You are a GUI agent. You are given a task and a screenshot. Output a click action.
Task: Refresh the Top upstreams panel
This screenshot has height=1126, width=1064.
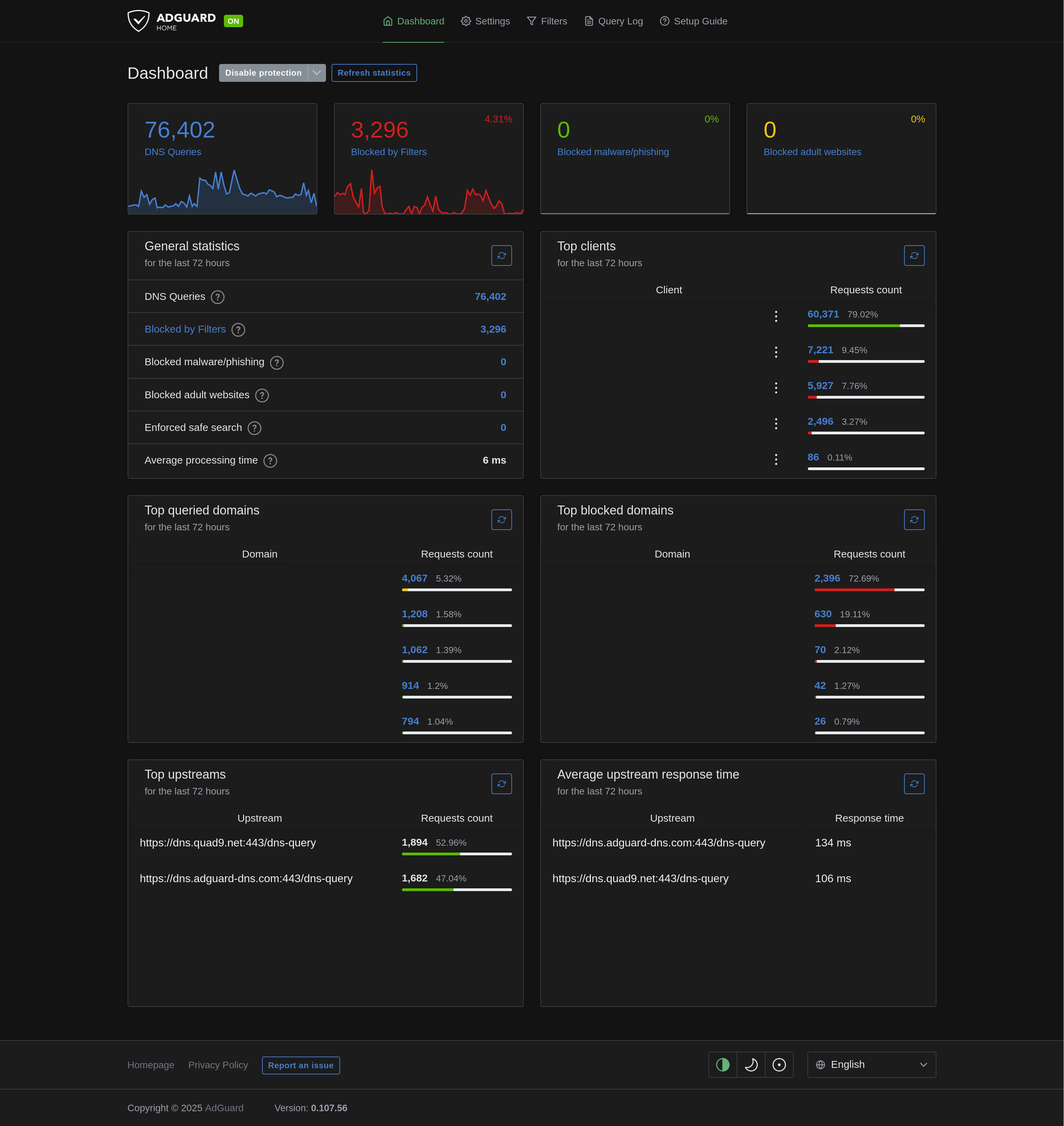pos(501,783)
